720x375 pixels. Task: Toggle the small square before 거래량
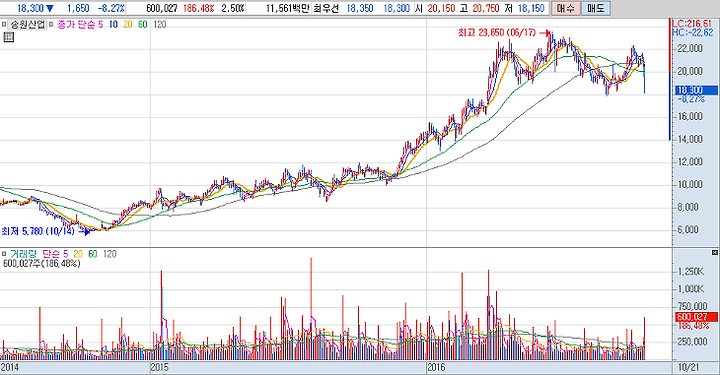tap(4, 253)
